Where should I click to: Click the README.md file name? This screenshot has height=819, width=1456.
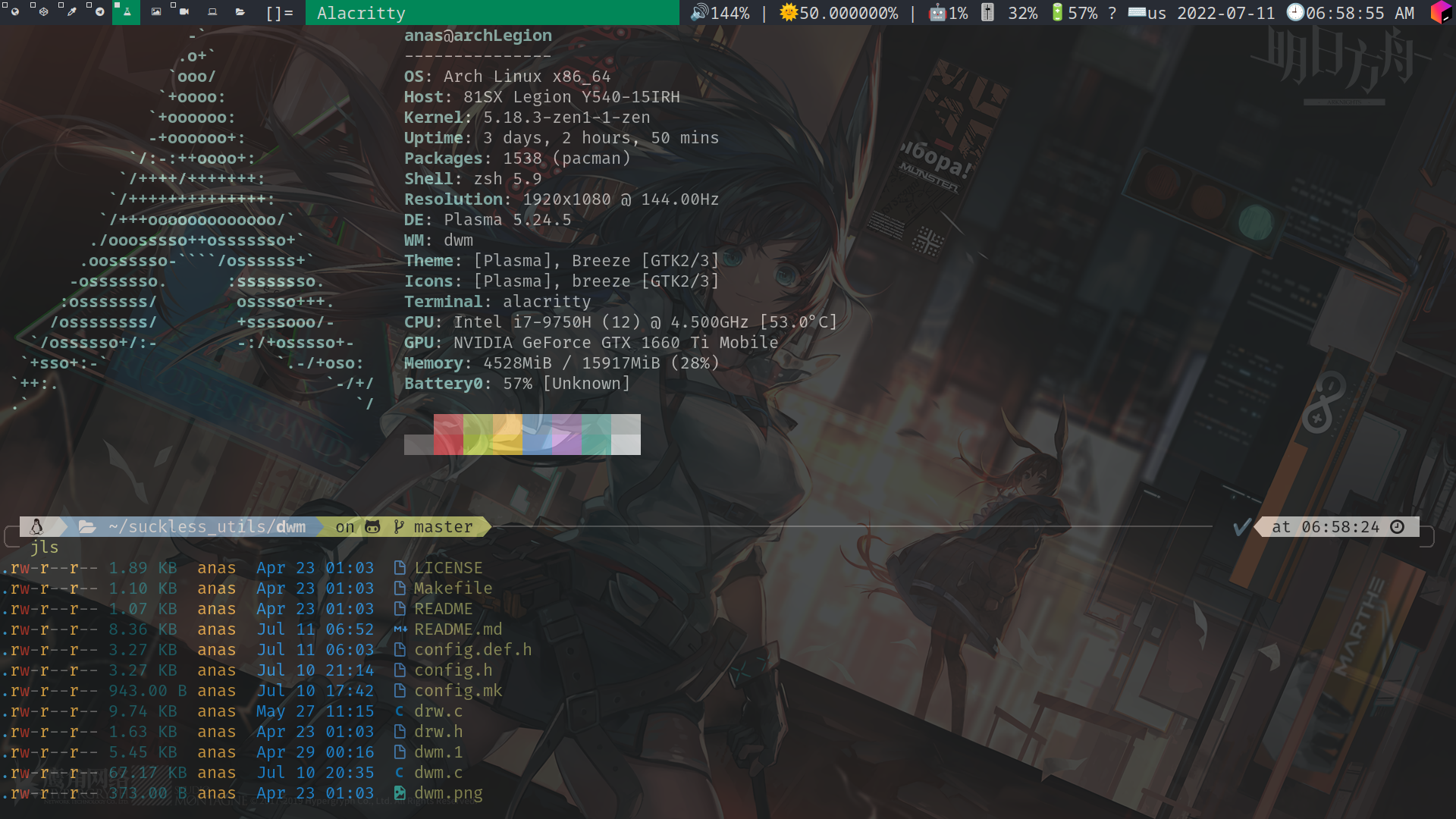pos(458,629)
